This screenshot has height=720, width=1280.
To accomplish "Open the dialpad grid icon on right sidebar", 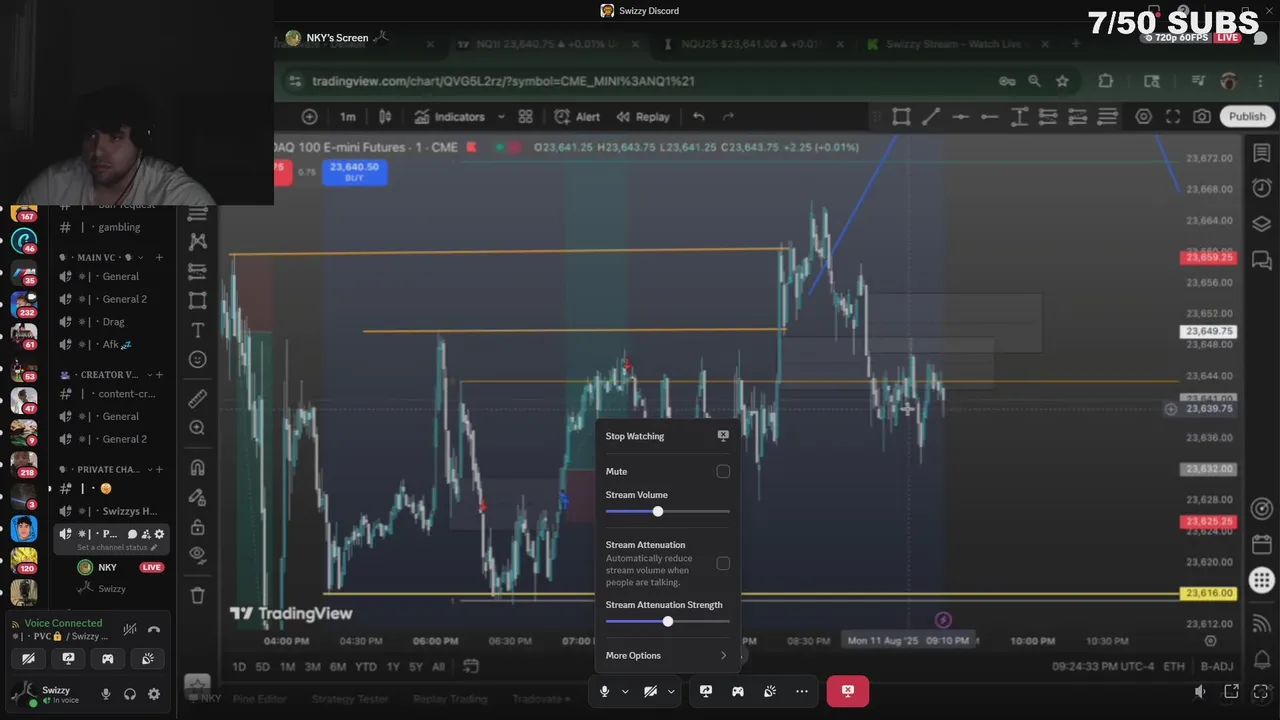I will 1261,580.
